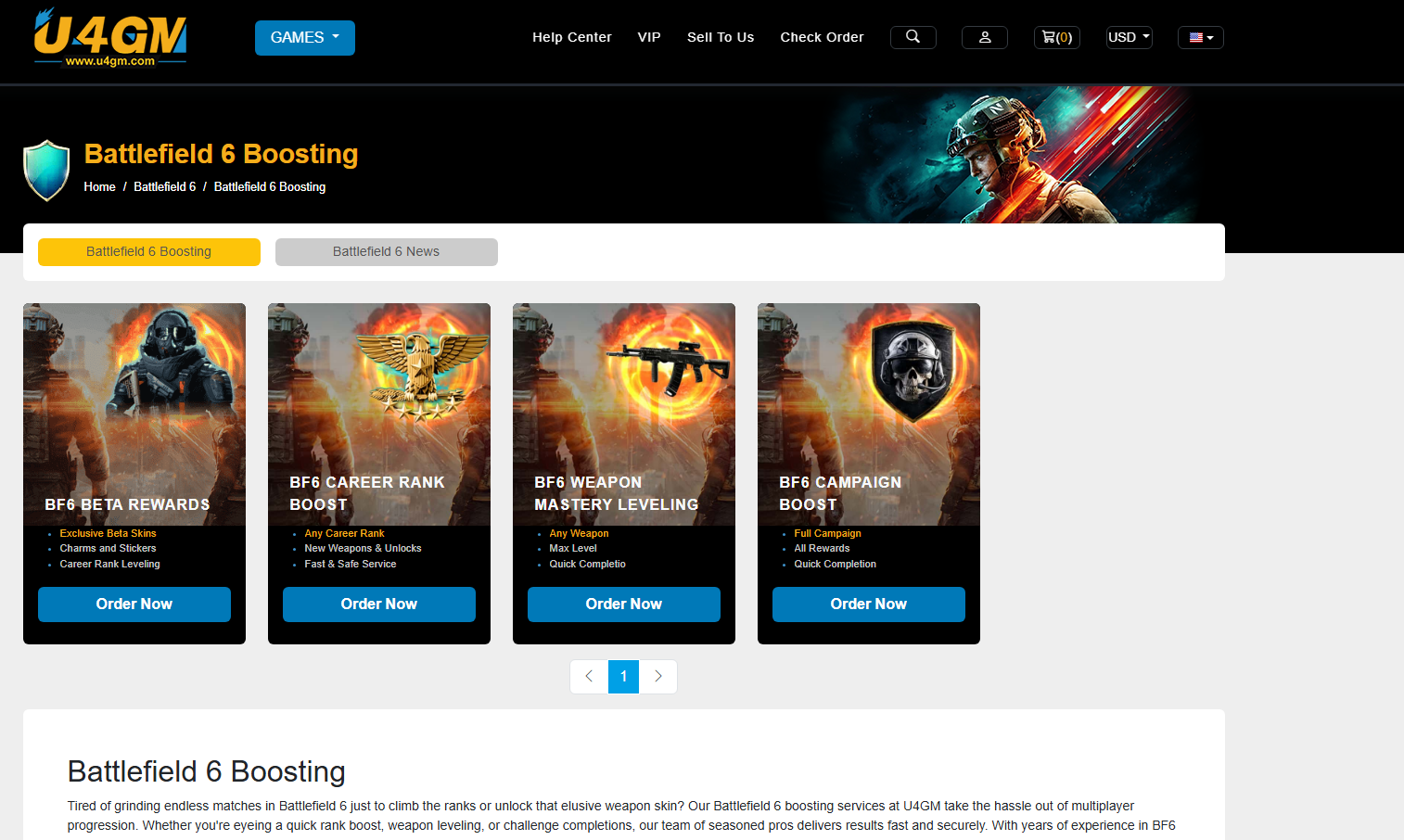Switch to Battlefield 6 News tab
This screenshot has height=840, width=1404.
(386, 252)
